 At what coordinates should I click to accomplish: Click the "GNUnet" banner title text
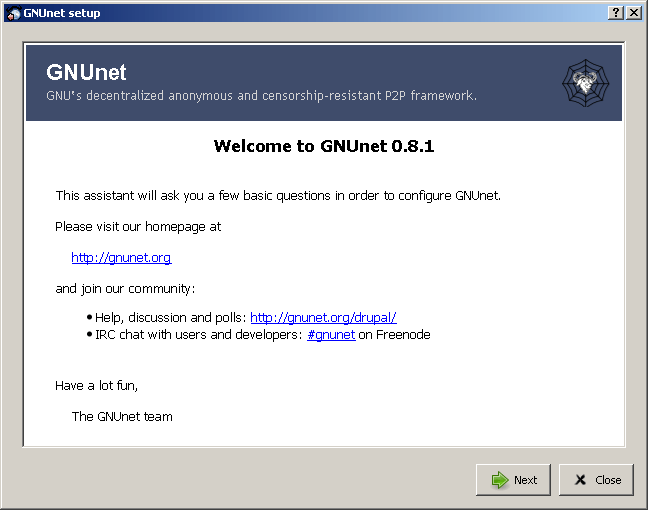(x=86, y=72)
